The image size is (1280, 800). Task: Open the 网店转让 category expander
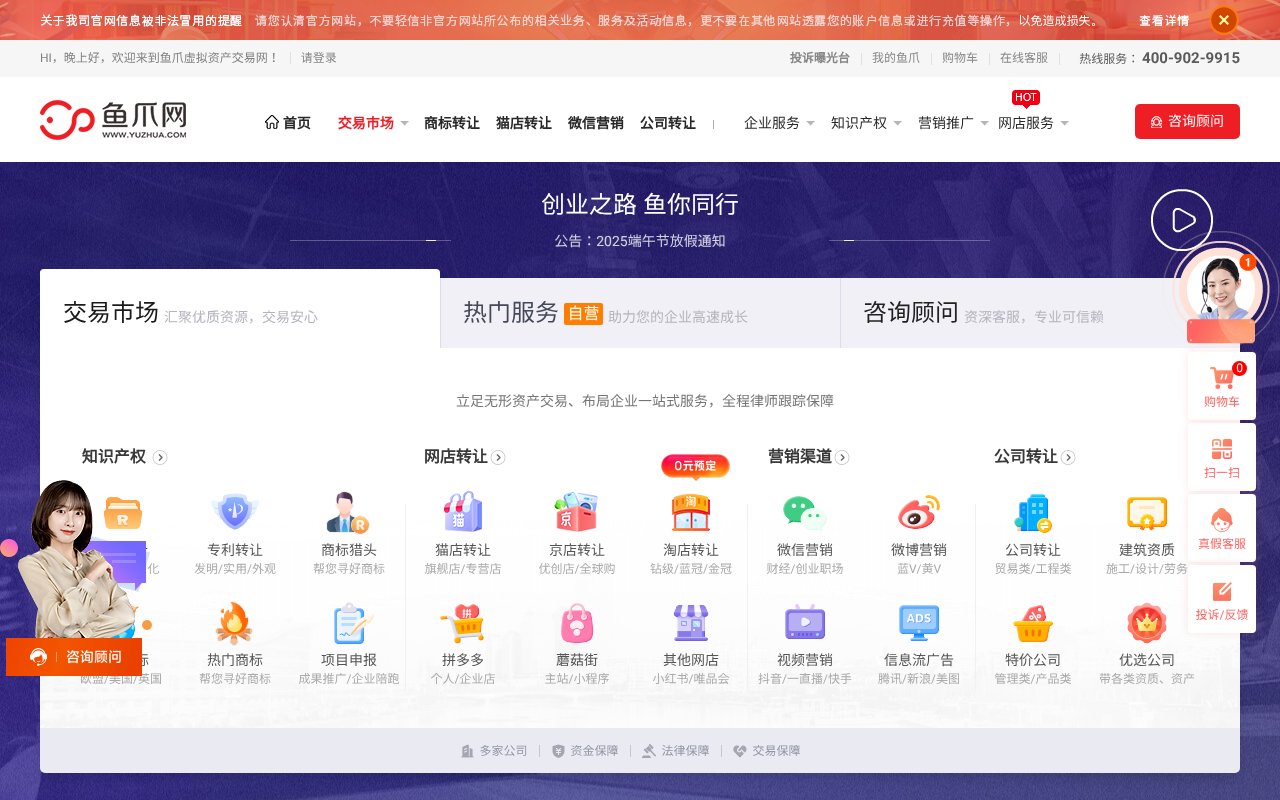499,457
